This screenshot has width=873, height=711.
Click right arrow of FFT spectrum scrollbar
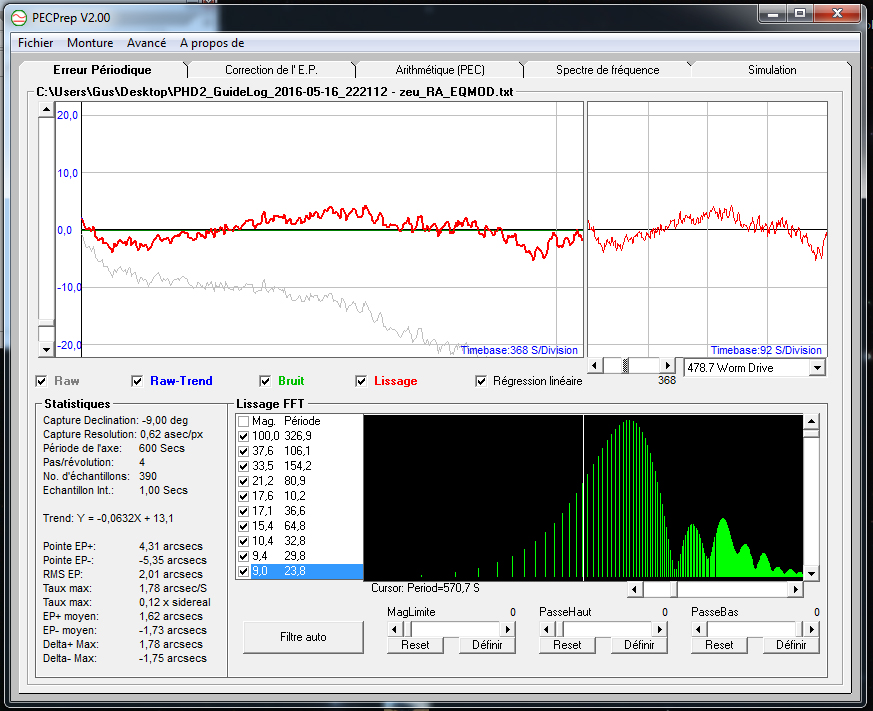click(796, 590)
